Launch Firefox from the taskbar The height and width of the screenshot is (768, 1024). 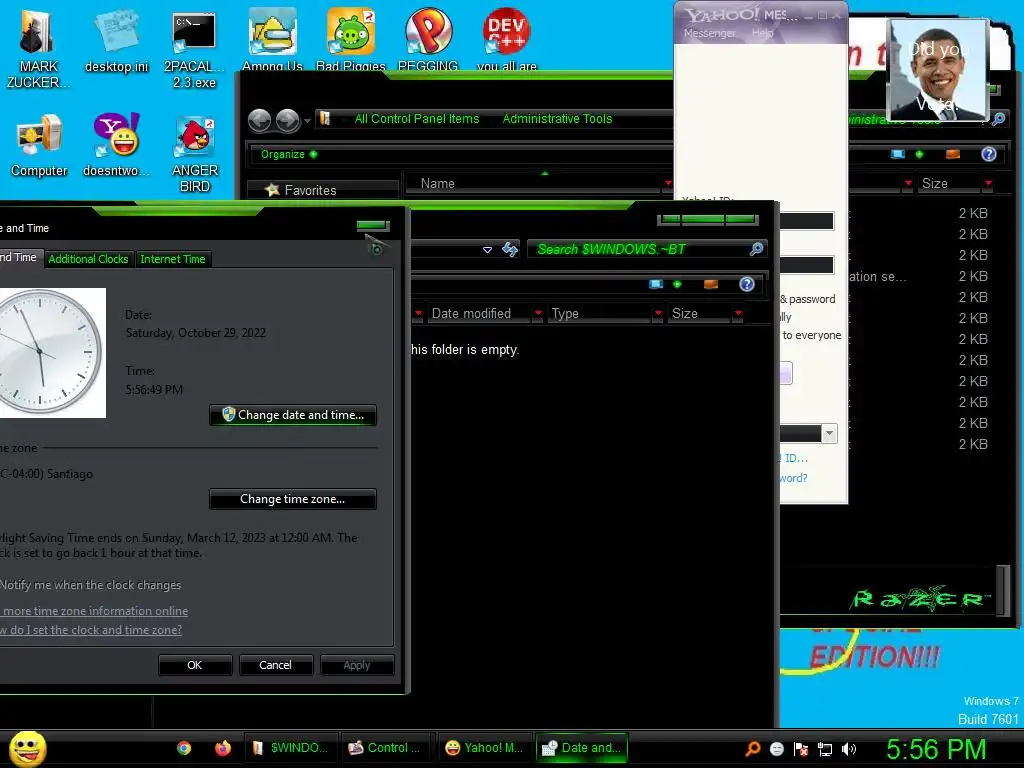[x=223, y=748]
